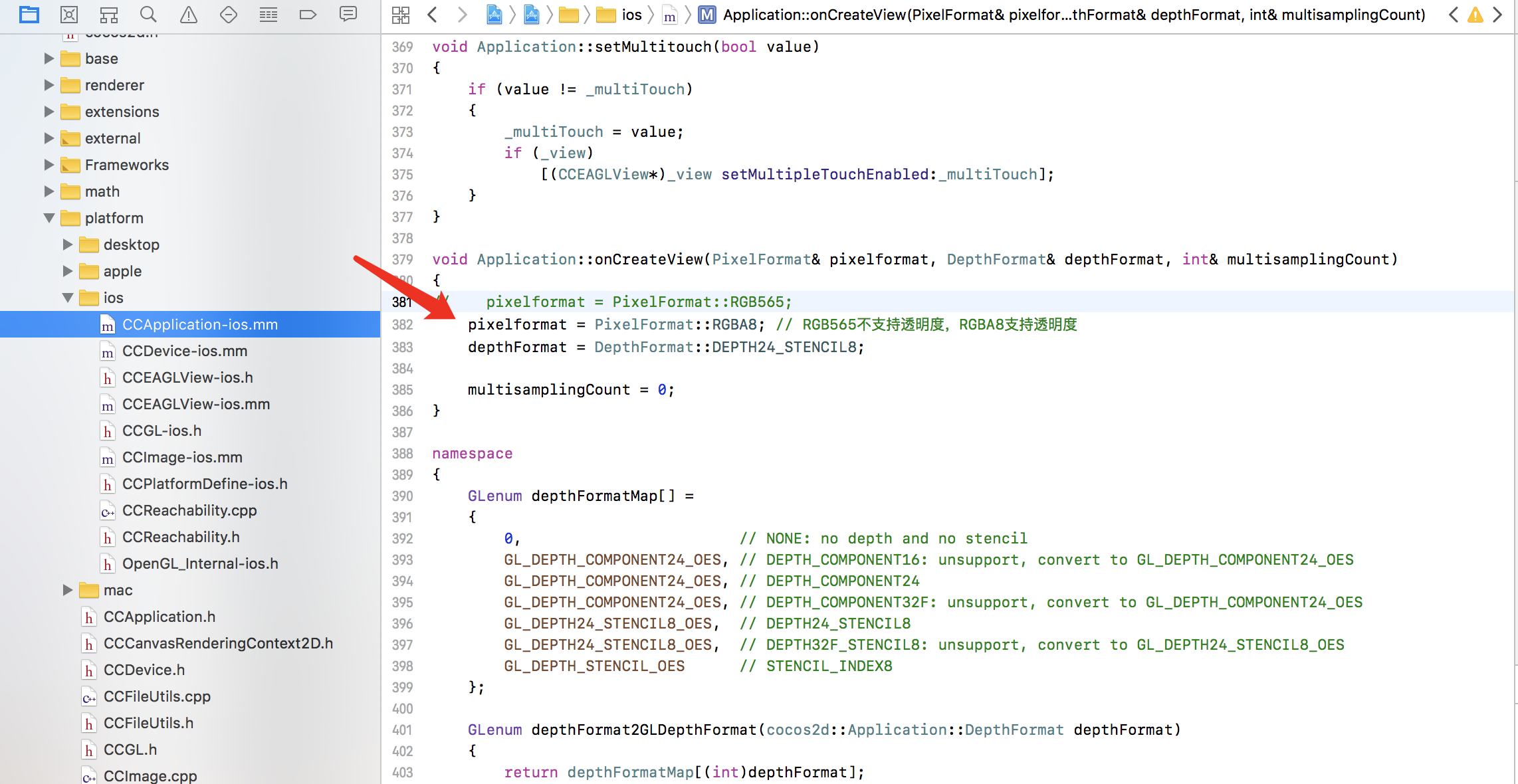Screen dimensions: 1518x784
Task: Click the next-issue chevron at top right
Action: [1497, 15]
